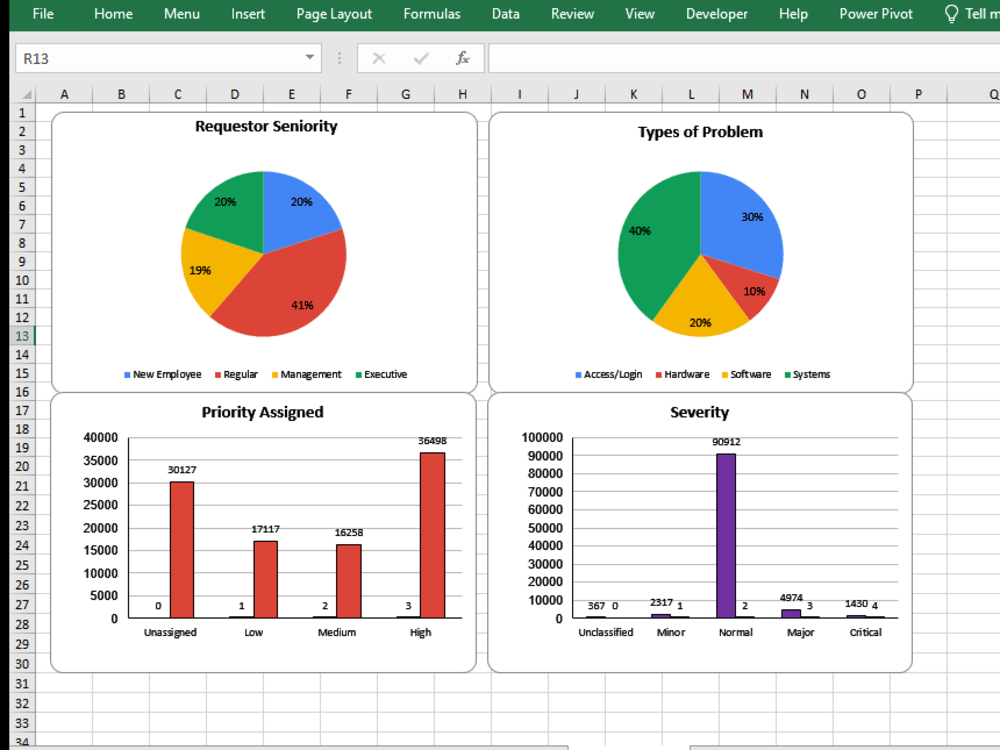Open the Power Pivot menu
The width and height of the screenshot is (1000, 750).
click(x=875, y=13)
